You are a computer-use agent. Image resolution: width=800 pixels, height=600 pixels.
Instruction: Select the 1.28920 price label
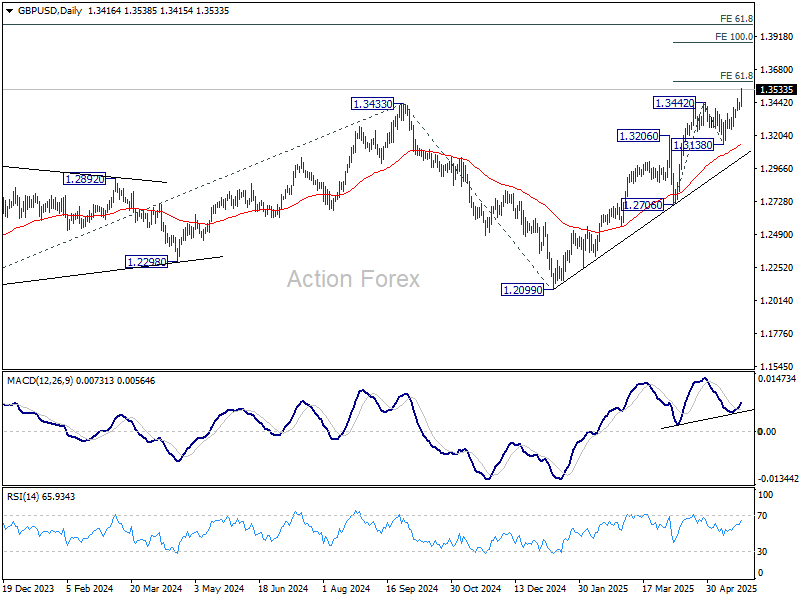(84, 179)
